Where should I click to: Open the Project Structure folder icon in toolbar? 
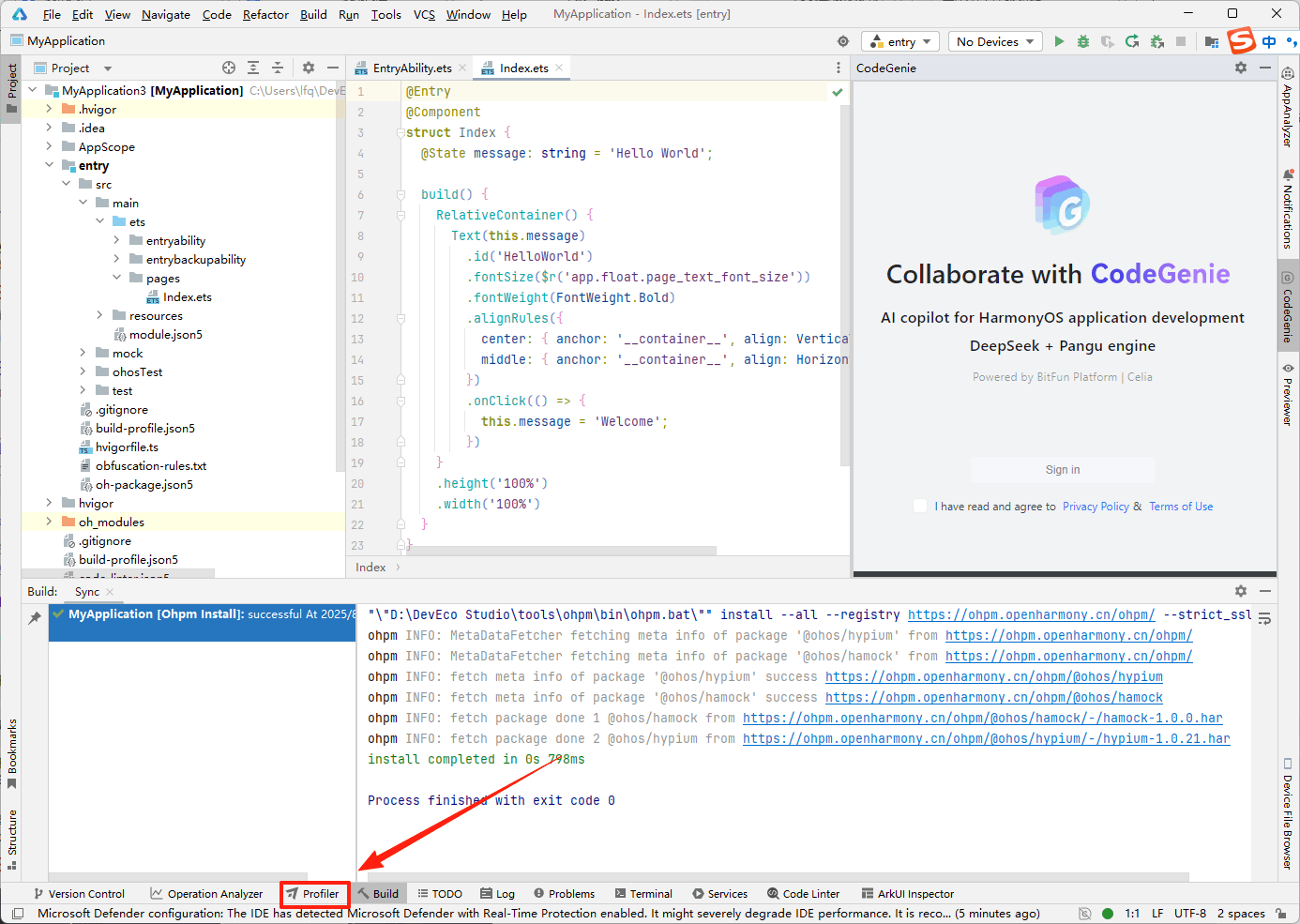click(x=1212, y=41)
